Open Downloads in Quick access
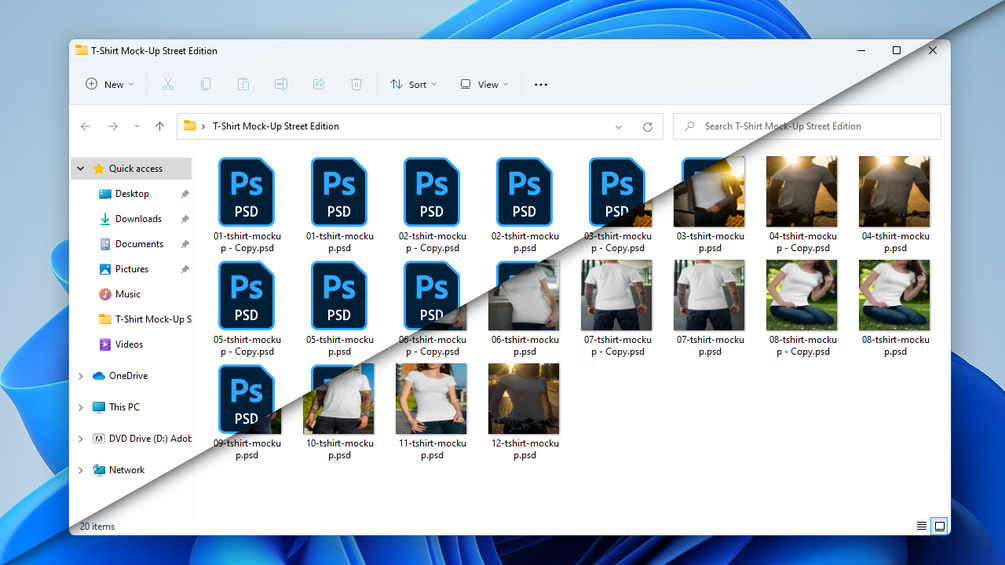The image size is (1005, 565). pyautogui.click(x=138, y=218)
